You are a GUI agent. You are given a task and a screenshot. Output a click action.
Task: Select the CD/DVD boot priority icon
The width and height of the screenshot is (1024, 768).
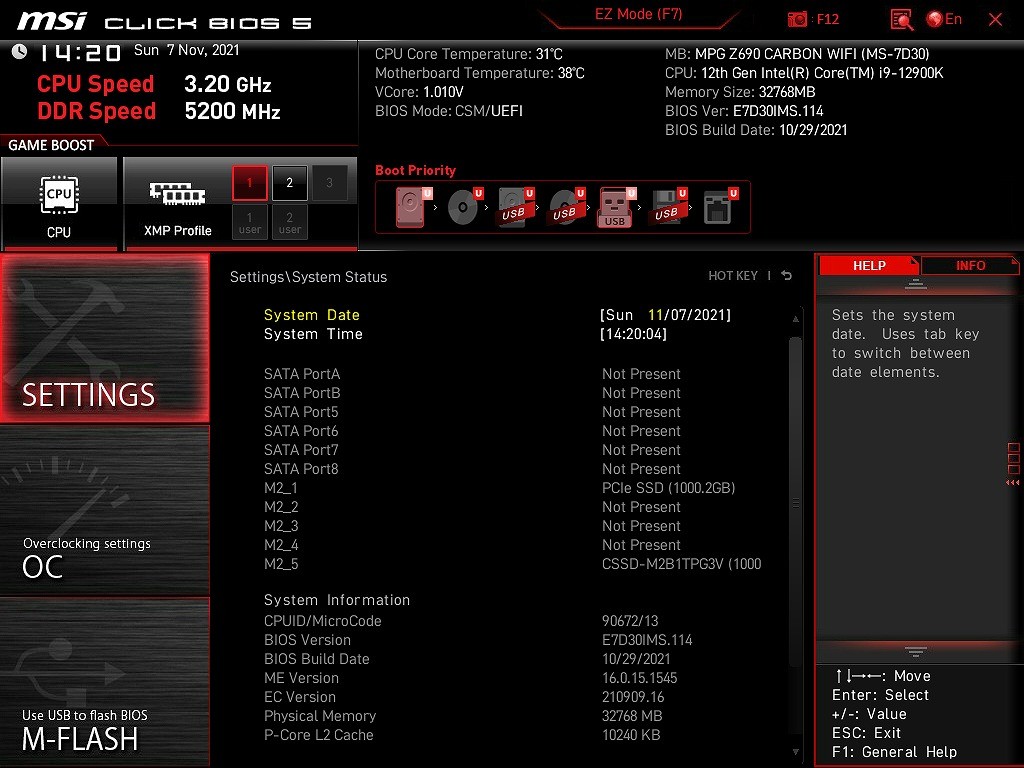(465, 207)
